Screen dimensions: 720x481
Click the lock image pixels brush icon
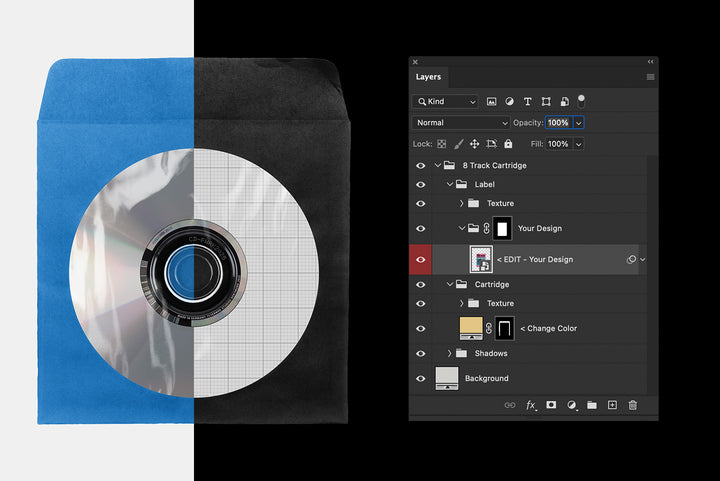pyautogui.click(x=459, y=144)
